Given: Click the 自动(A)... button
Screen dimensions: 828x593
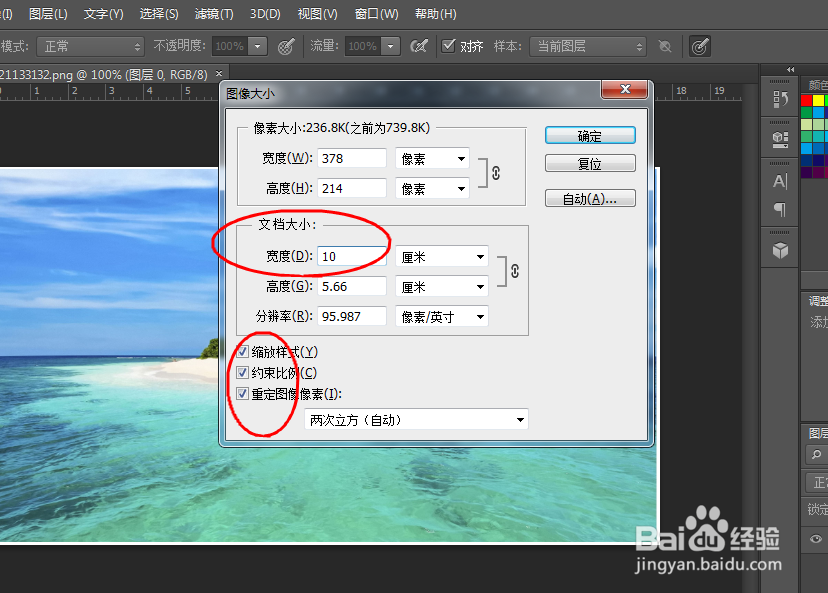Looking at the screenshot, I should (590, 197).
